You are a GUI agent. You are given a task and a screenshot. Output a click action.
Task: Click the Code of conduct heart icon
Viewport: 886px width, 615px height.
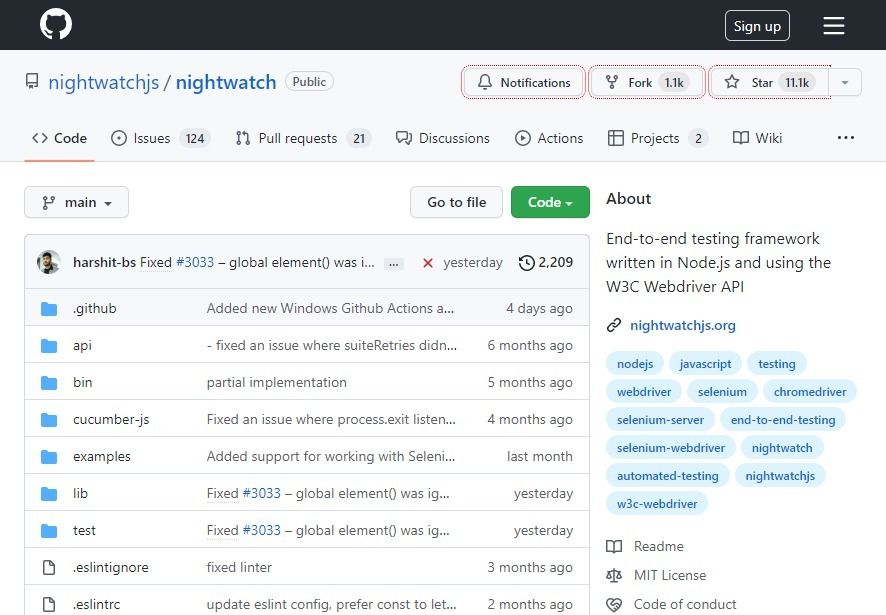coord(614,604)
